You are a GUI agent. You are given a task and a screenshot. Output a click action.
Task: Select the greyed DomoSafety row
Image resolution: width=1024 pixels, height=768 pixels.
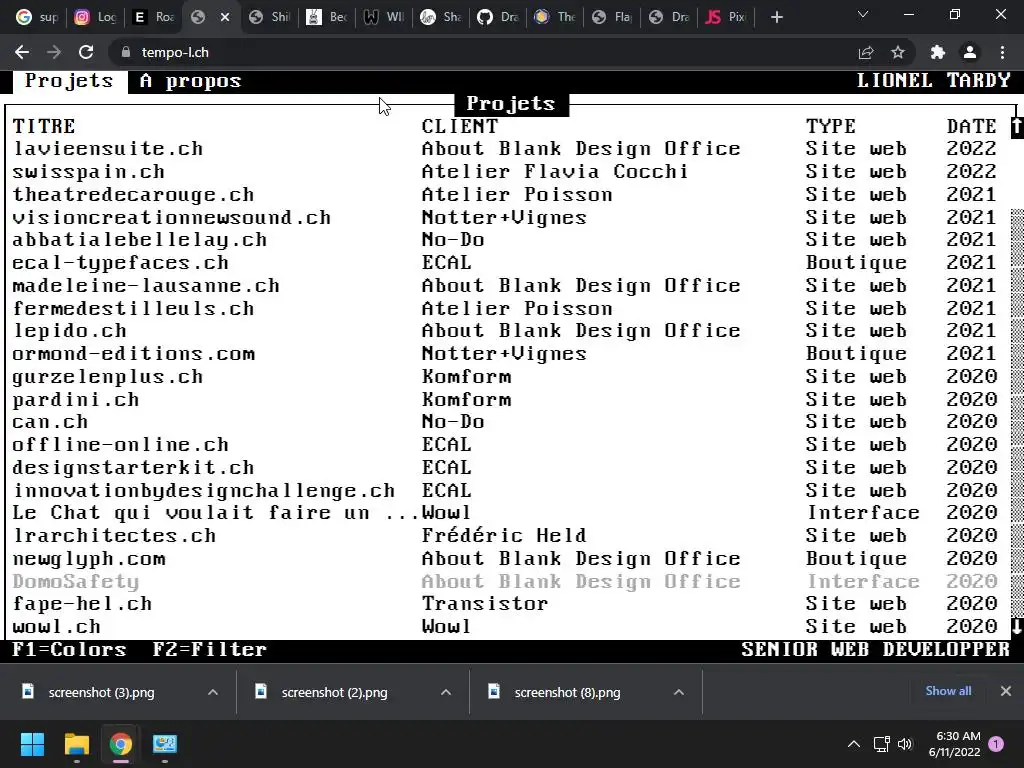(505, 581)
